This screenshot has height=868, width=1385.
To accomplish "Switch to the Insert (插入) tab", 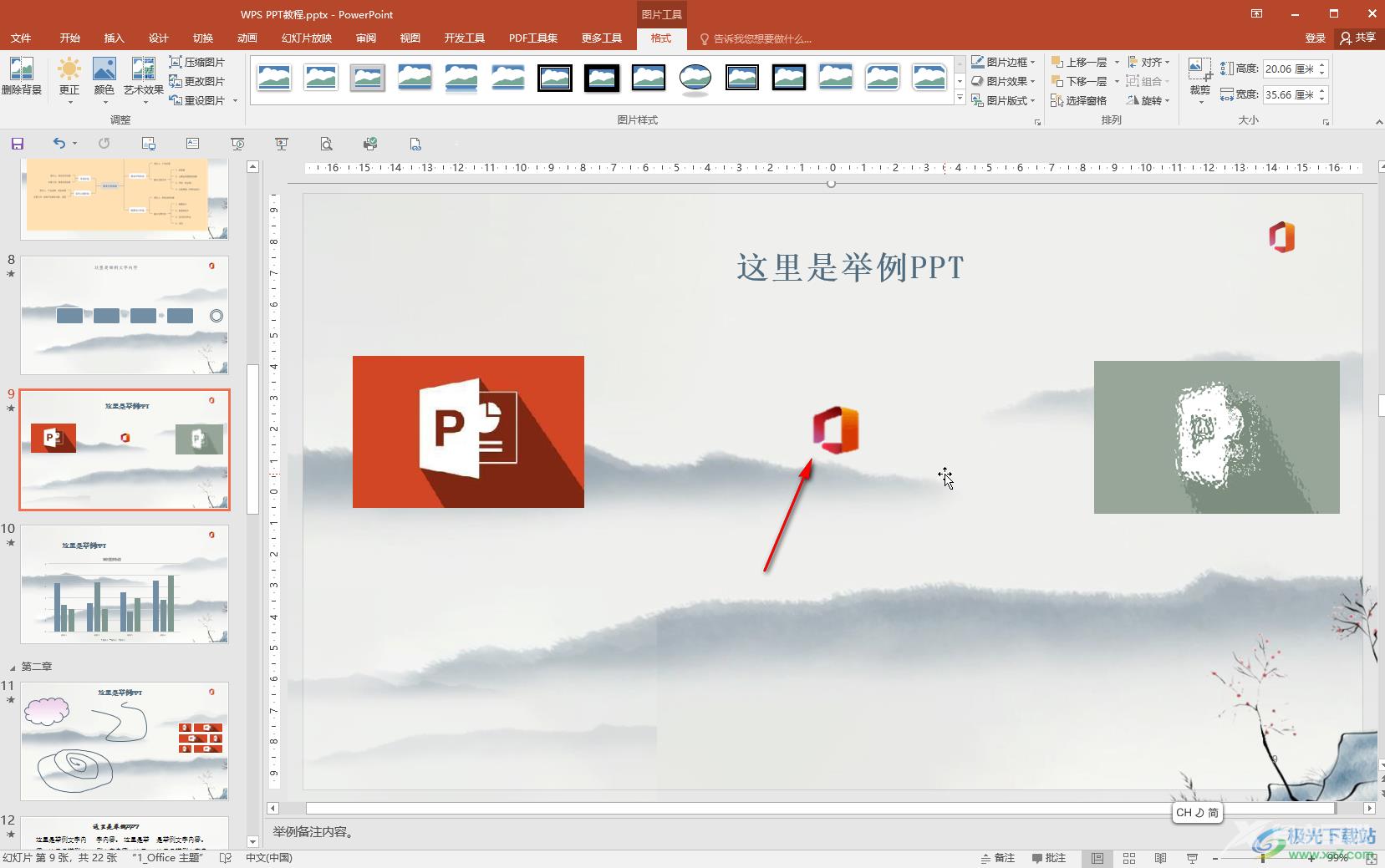I will [114, 38].
